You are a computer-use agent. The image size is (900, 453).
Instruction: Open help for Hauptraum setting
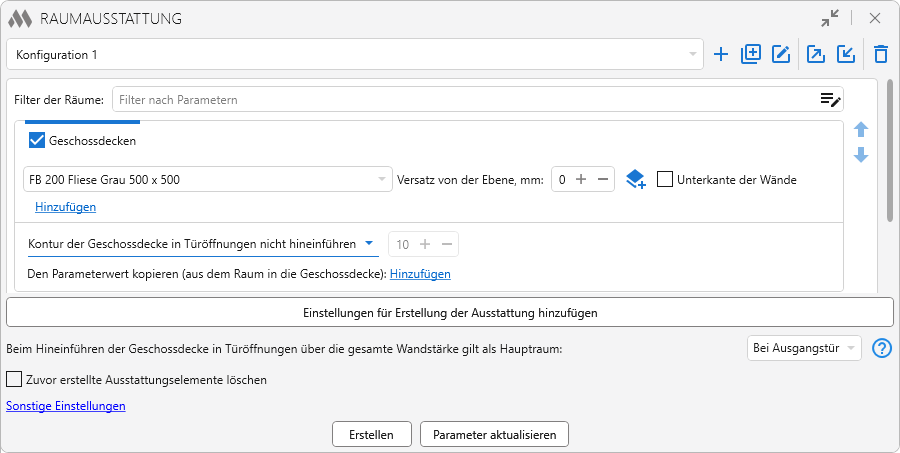(881, 348)
